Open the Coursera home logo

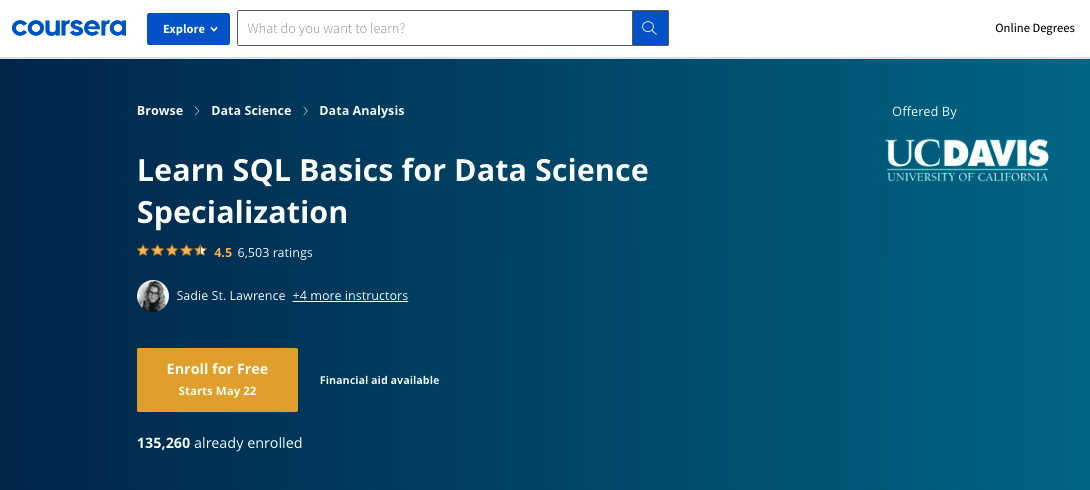69,28
